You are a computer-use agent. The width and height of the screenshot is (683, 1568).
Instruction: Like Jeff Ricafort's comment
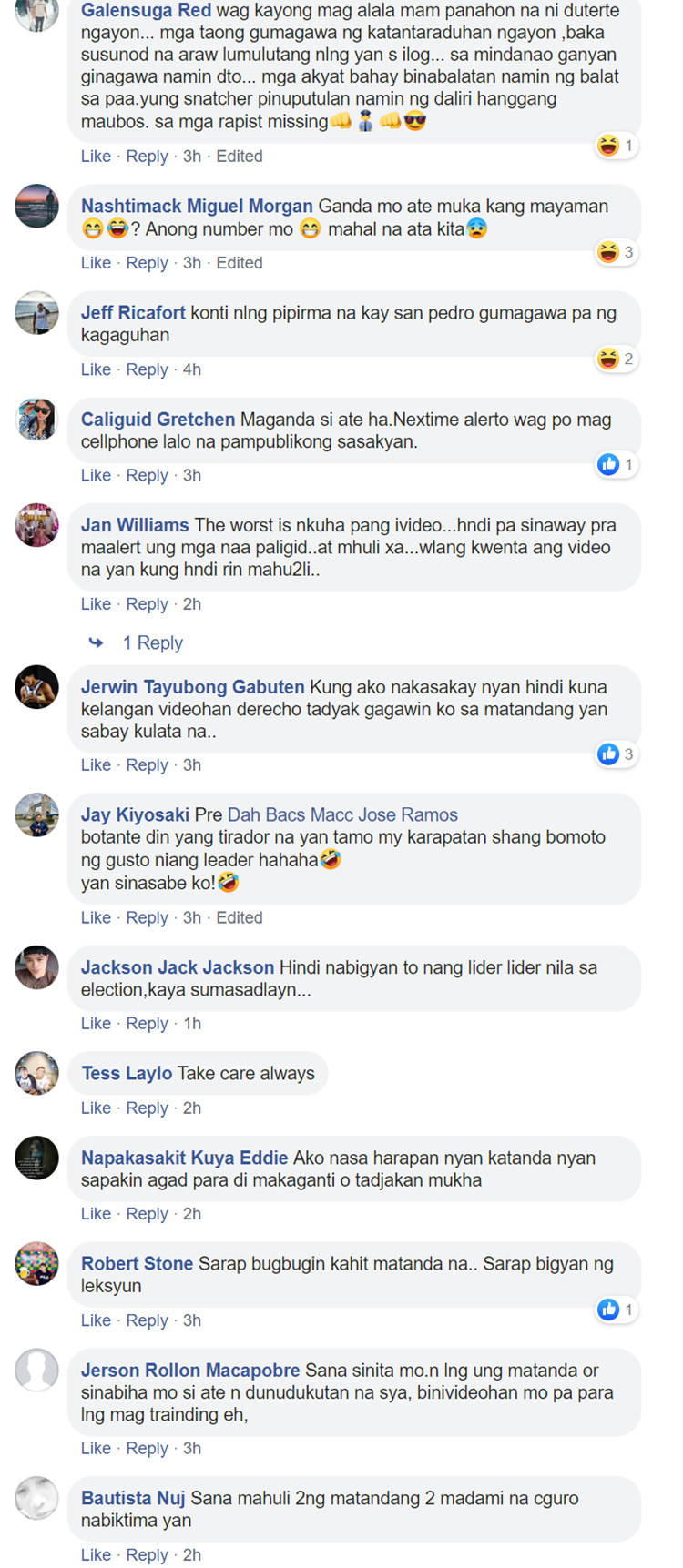pyautogui.click(x=96, y=369)
